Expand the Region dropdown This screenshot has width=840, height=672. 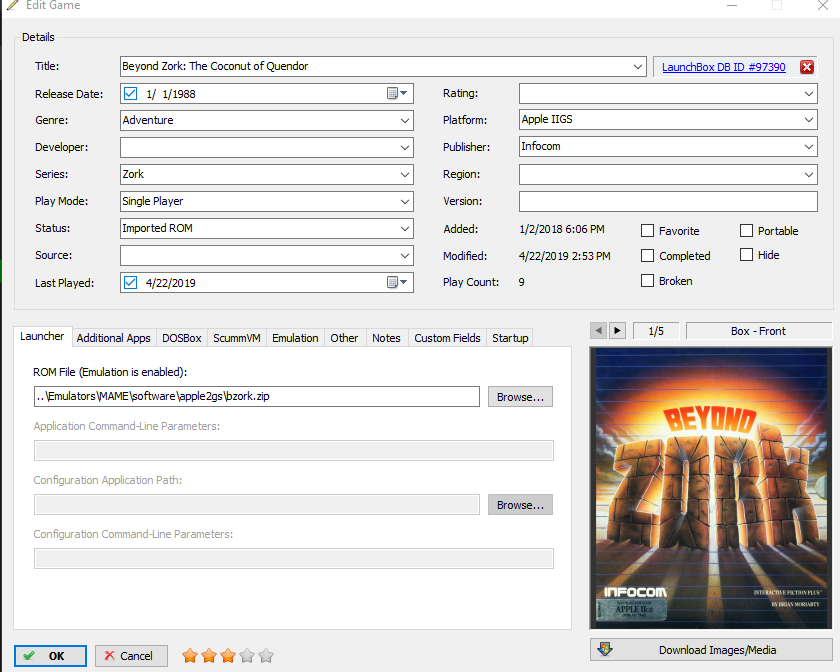(809, 174)
